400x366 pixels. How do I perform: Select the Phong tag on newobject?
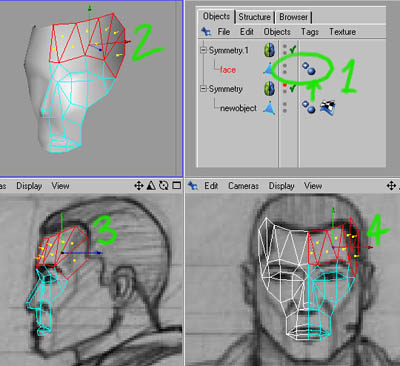(x=309, y=107)
